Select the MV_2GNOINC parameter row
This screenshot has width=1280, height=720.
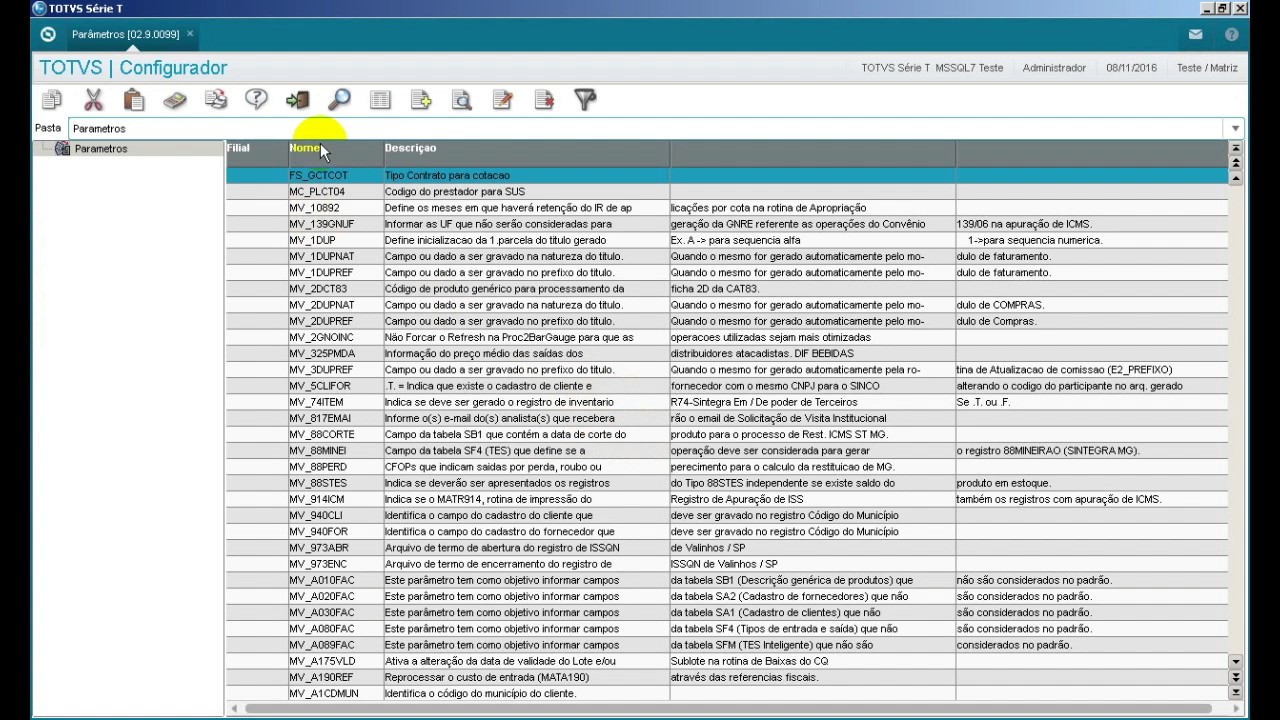coord(727,337)
